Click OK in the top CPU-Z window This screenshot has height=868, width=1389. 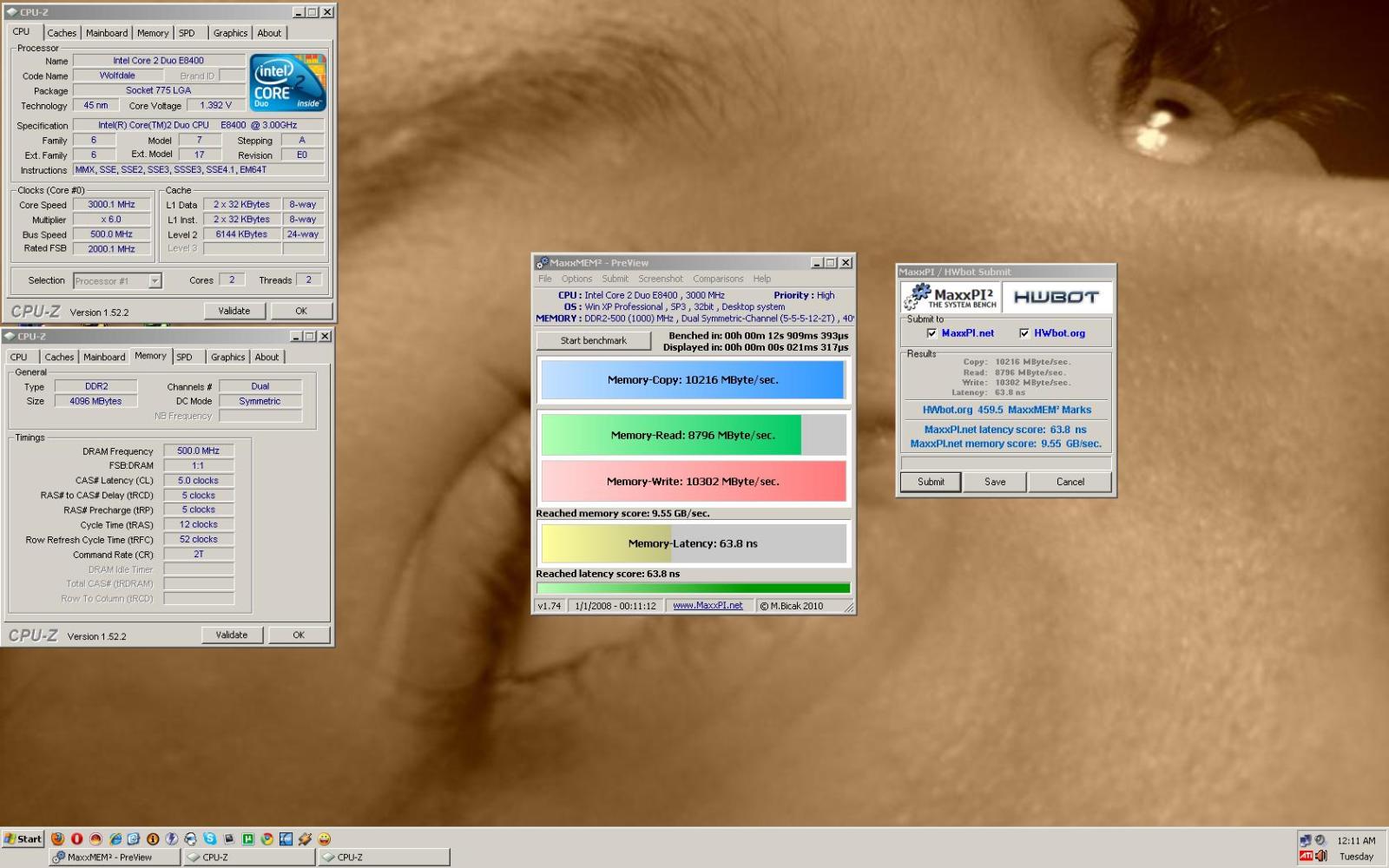(300, 311)
